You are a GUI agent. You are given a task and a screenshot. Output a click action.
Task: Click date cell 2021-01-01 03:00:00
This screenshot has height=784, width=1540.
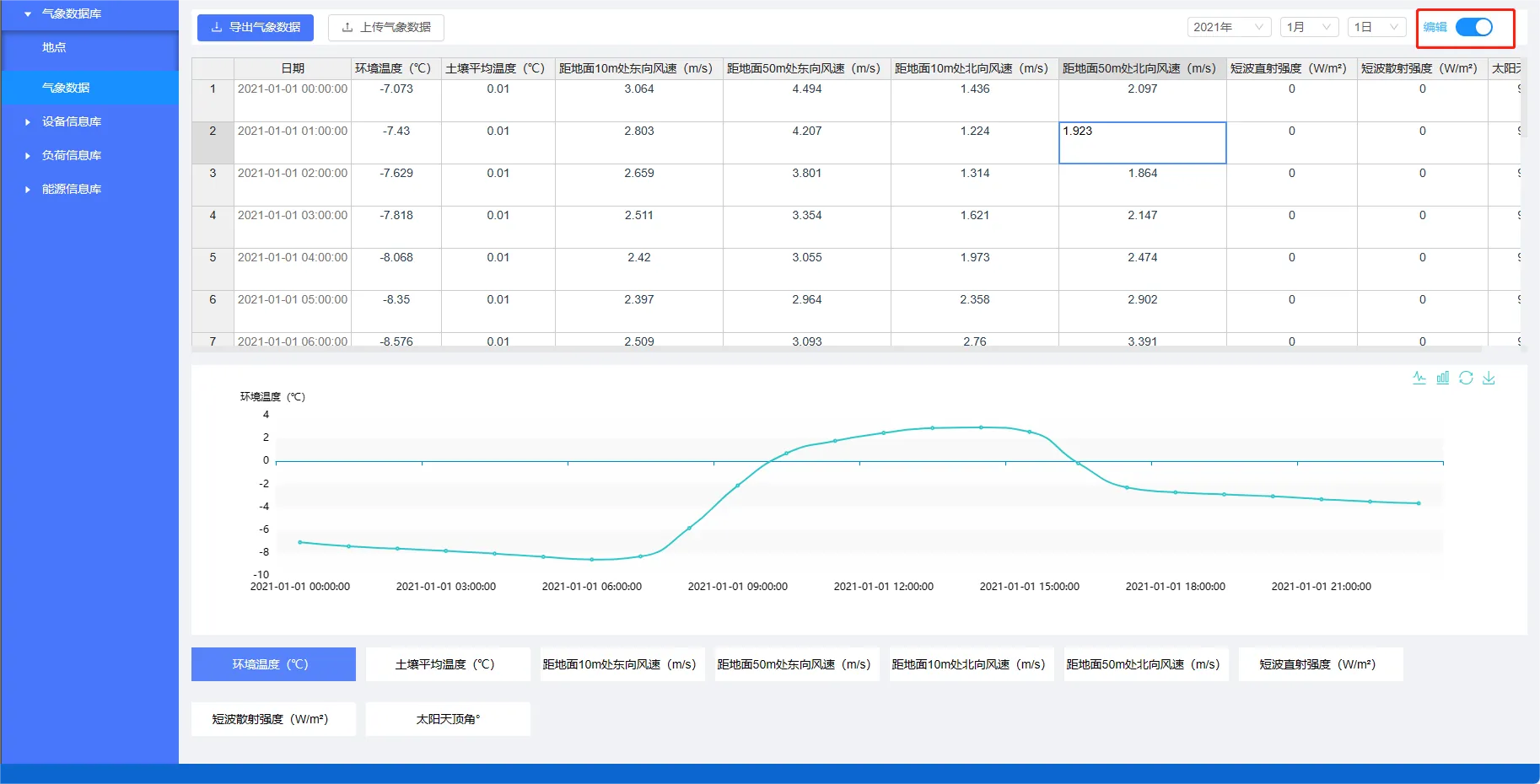[x=293, y=227]
